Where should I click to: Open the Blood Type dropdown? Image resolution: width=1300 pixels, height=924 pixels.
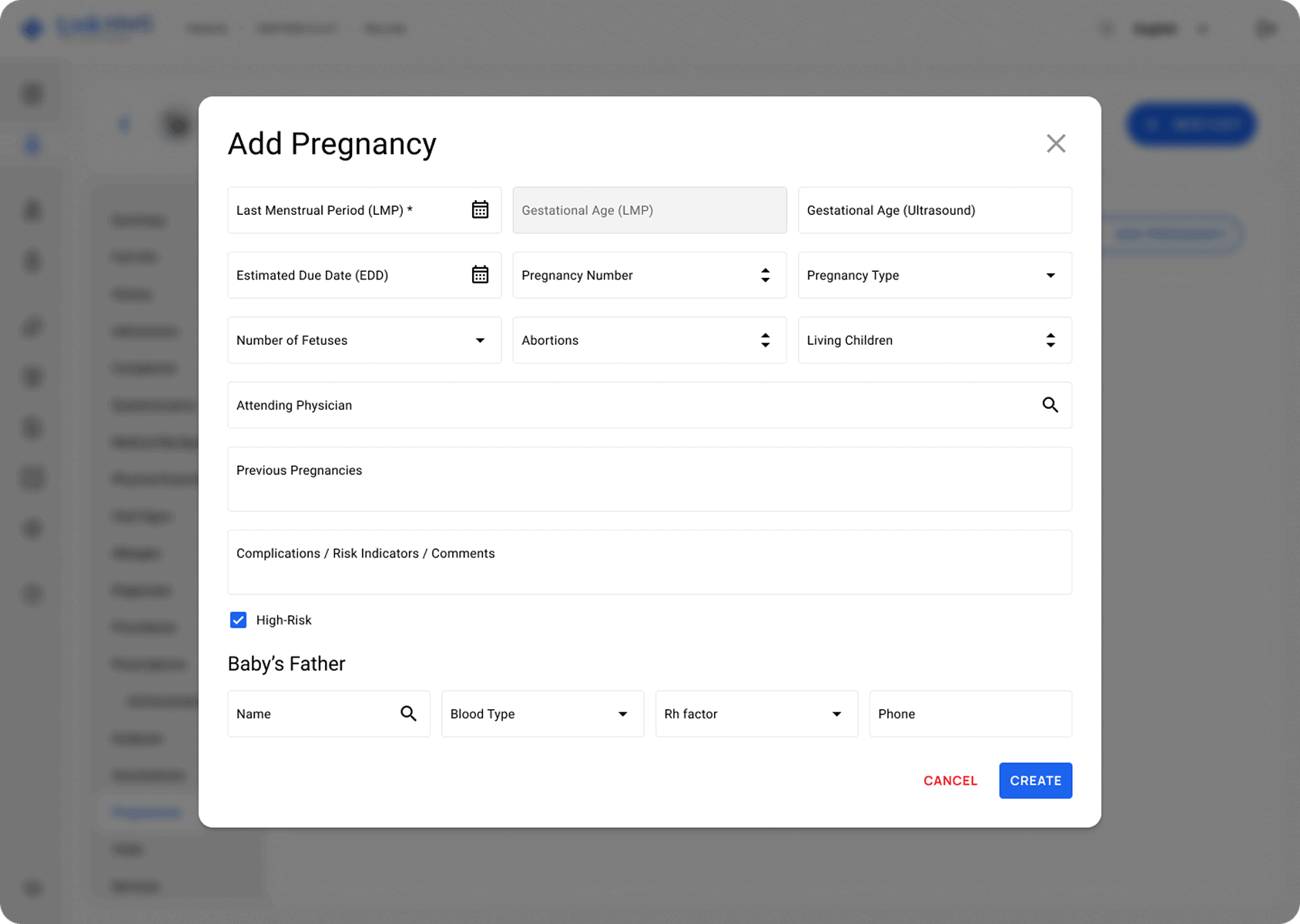click(x=622, y=714)
